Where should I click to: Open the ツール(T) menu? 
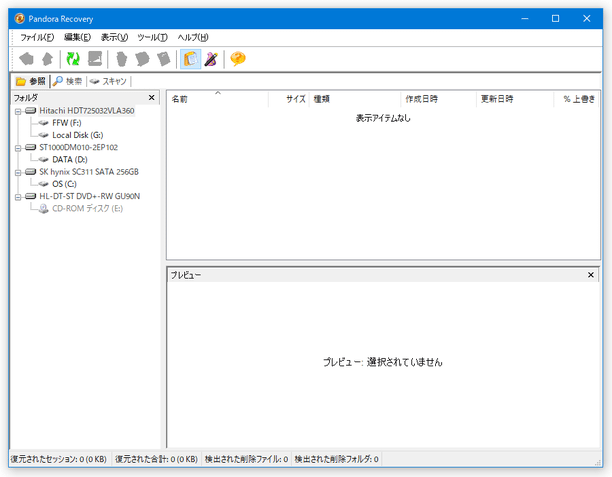152,37
